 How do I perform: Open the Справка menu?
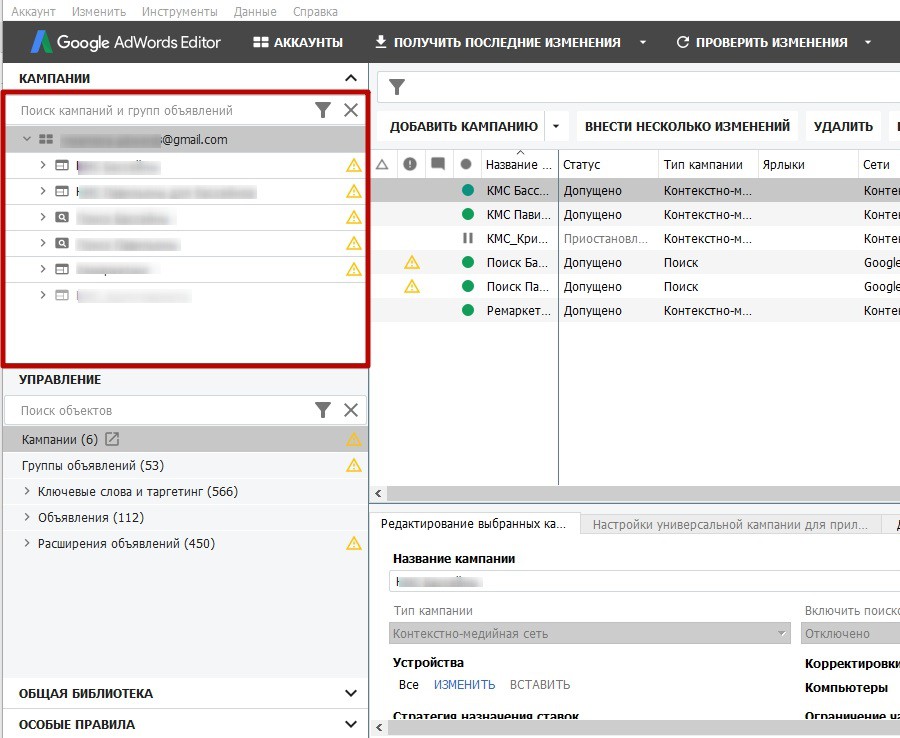point(315,11)
